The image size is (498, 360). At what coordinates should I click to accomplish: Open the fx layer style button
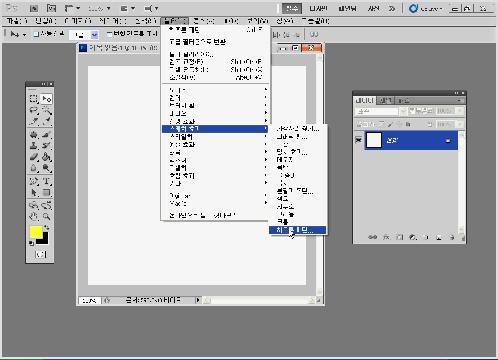tap(386, 237)
